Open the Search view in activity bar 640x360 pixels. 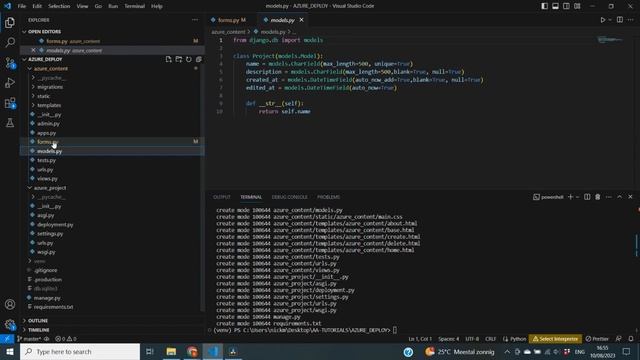(x=10, y=42)
